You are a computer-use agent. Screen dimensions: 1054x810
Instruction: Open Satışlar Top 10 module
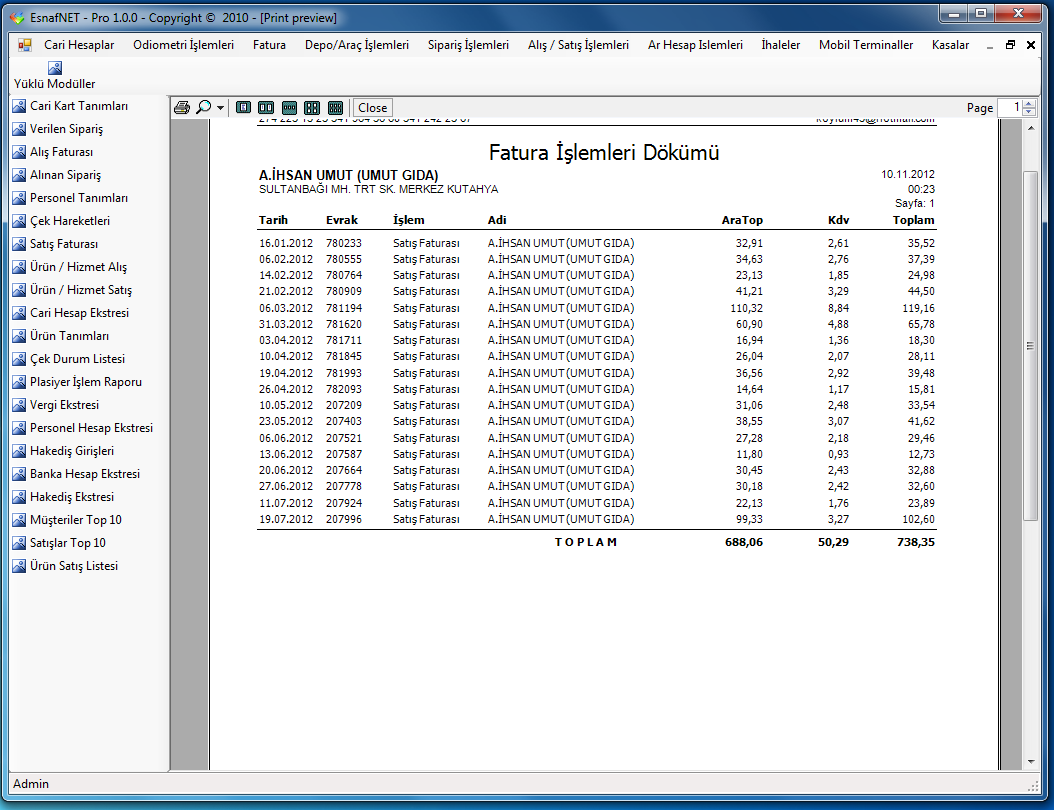tap(60, 542)
